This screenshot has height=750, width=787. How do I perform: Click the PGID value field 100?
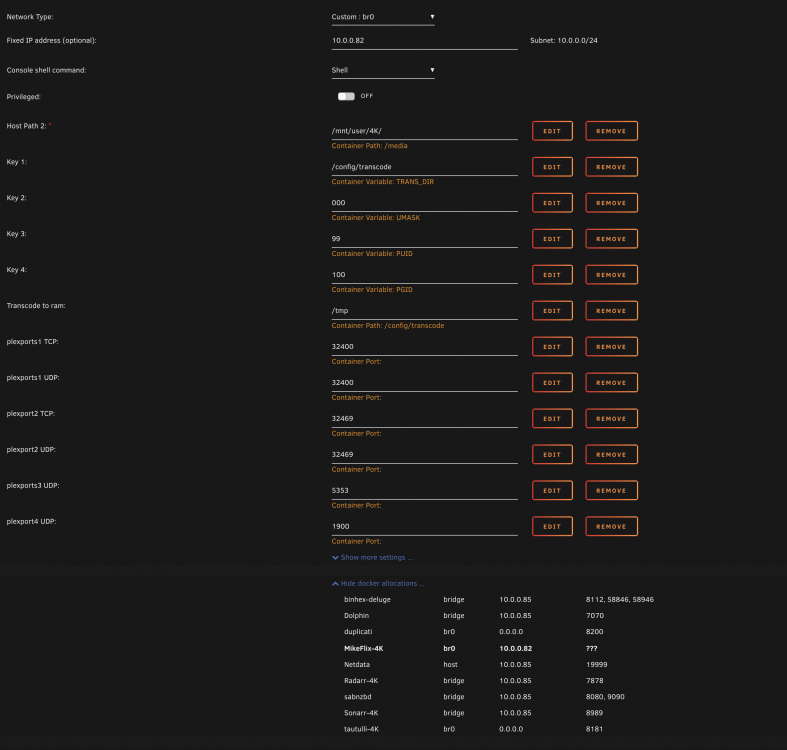pyautogui.click(x=424, y=275)
